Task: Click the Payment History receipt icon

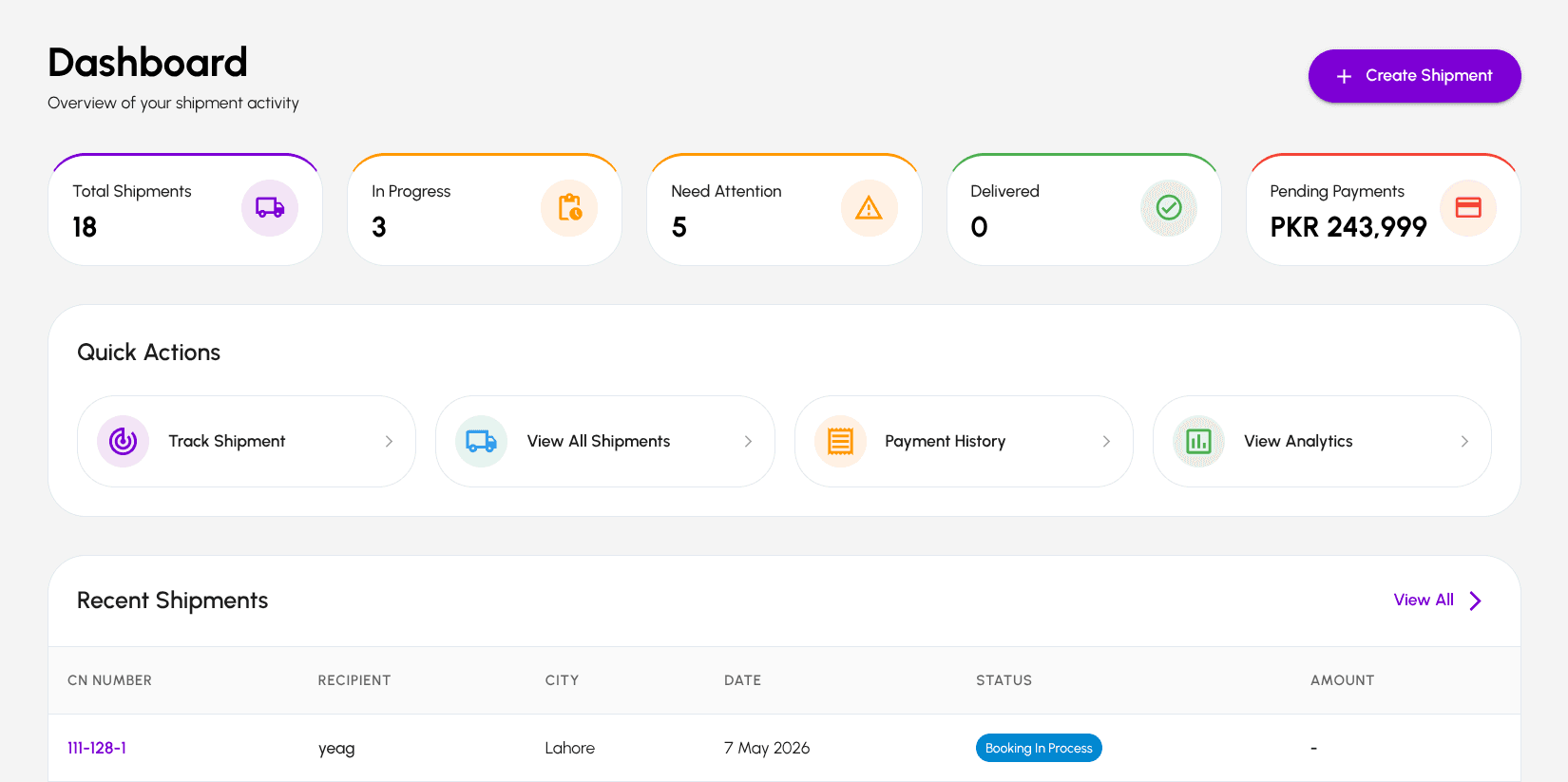Action: (840, 442)
